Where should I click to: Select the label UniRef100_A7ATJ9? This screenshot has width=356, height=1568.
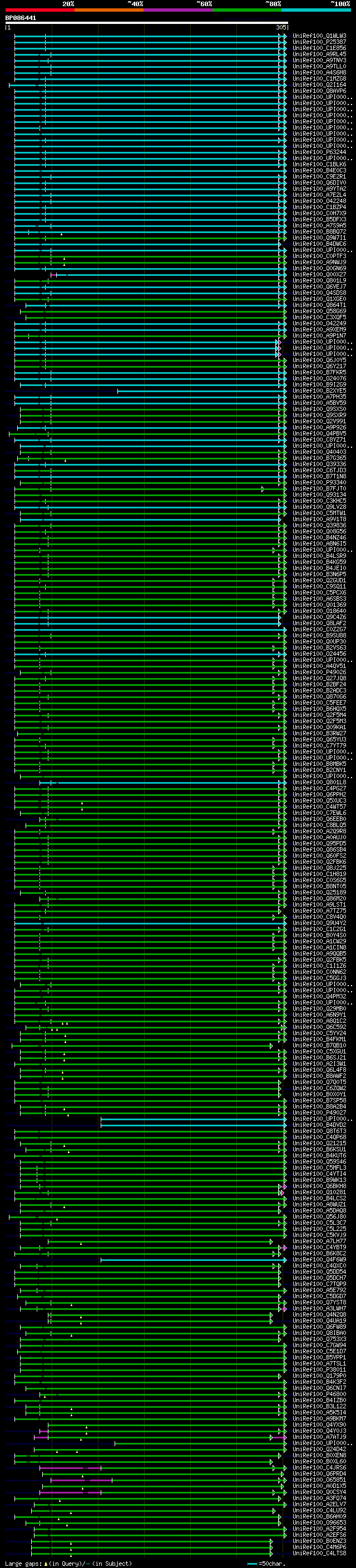tap(319, 1437)
